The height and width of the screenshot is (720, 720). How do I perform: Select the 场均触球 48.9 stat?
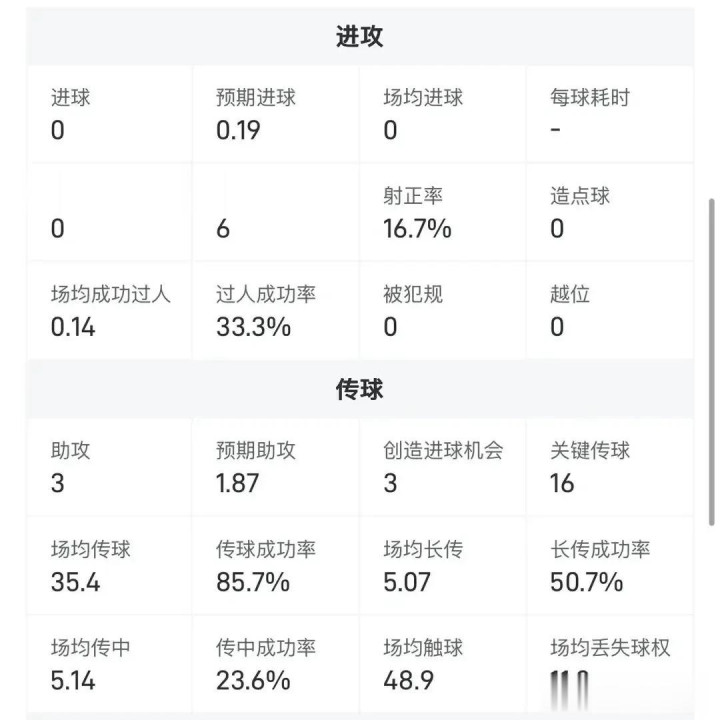click(x=441, y=664)
